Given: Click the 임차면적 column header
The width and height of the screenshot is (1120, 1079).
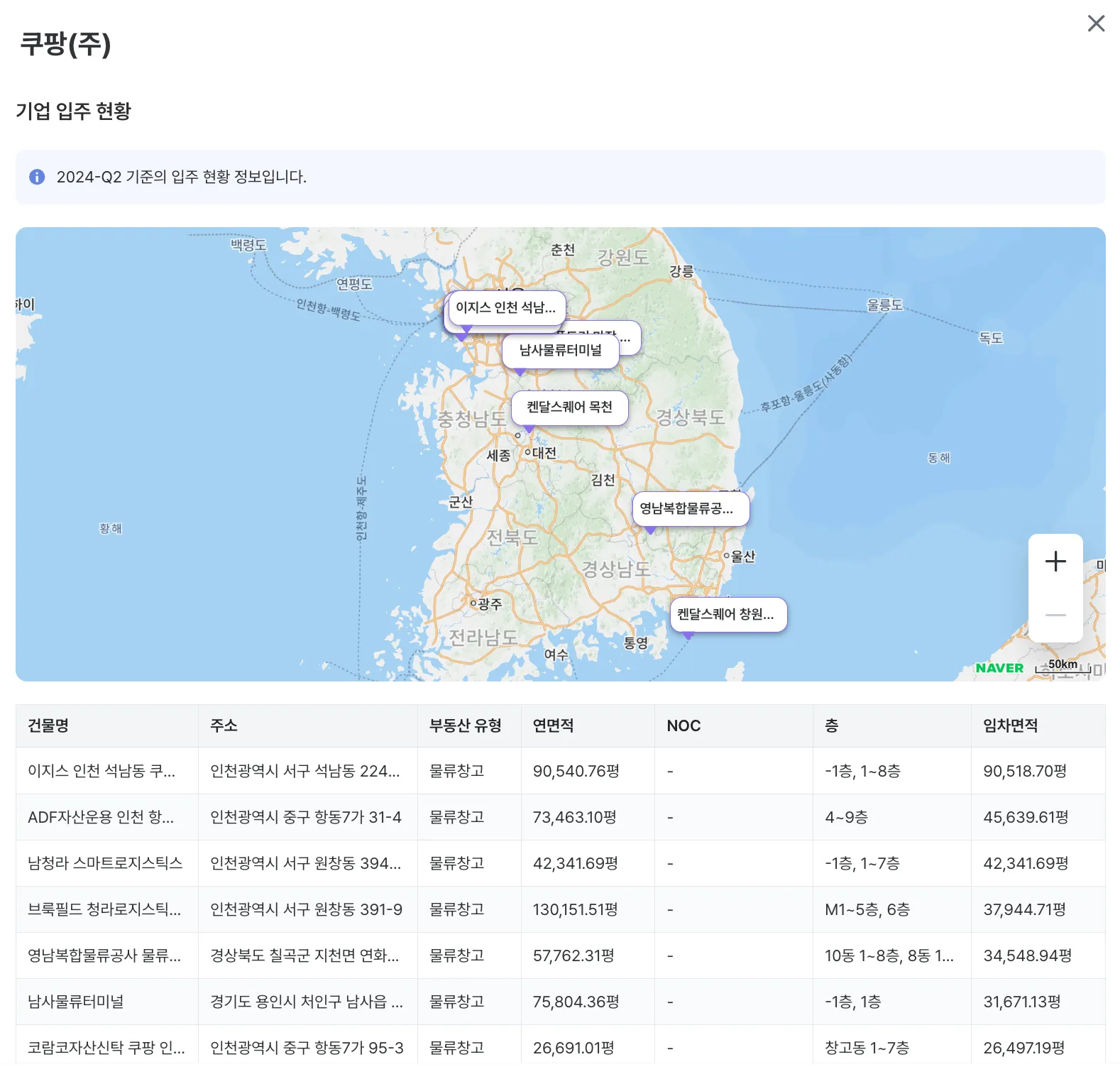Looking at the screenshot, I should point(1010,725).
